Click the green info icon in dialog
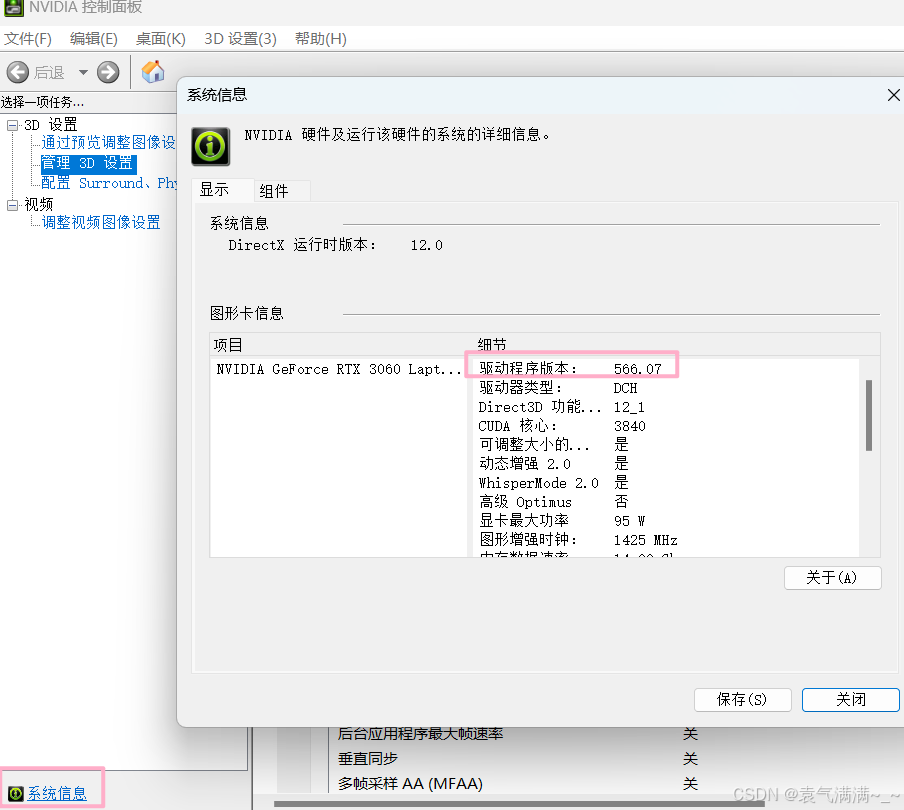904x810 pixels. tap(210, 146)
